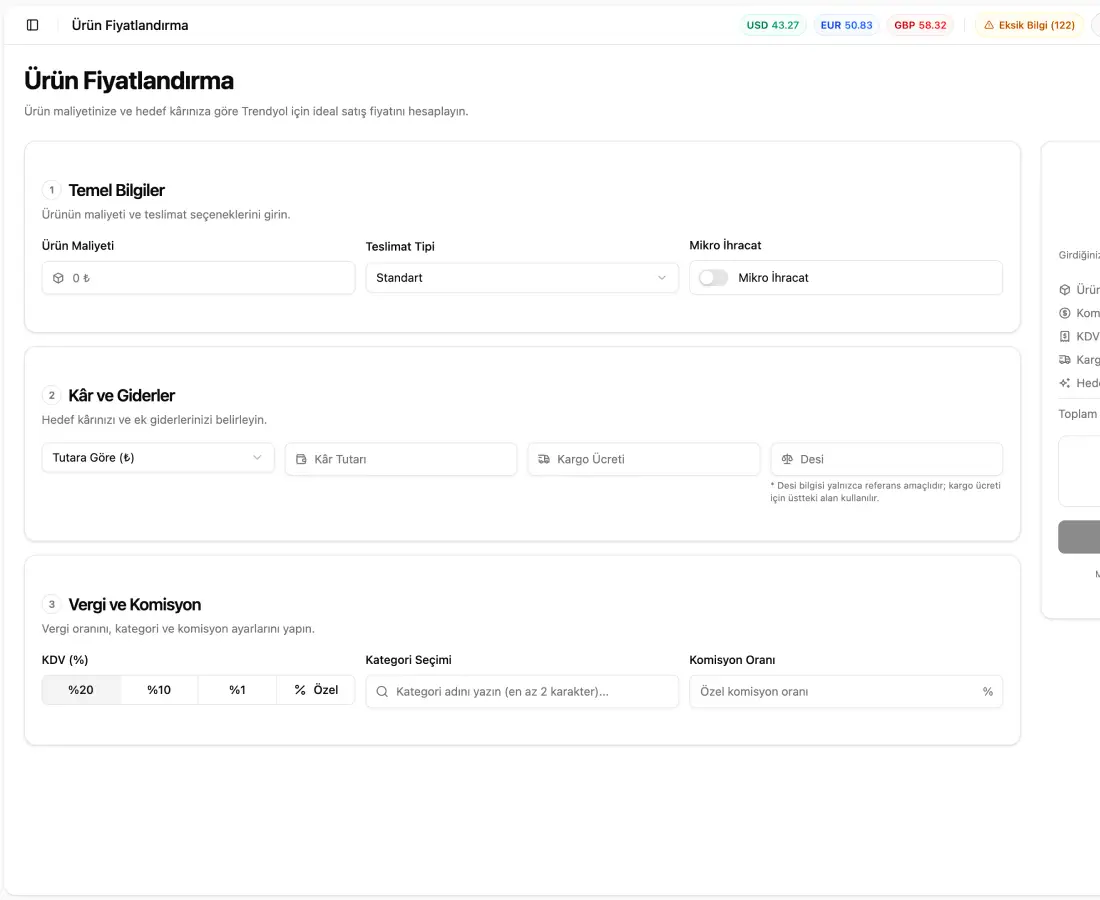
Task: Click the receipt icon next to KDV in summary
Action: tap(1065, 337)
